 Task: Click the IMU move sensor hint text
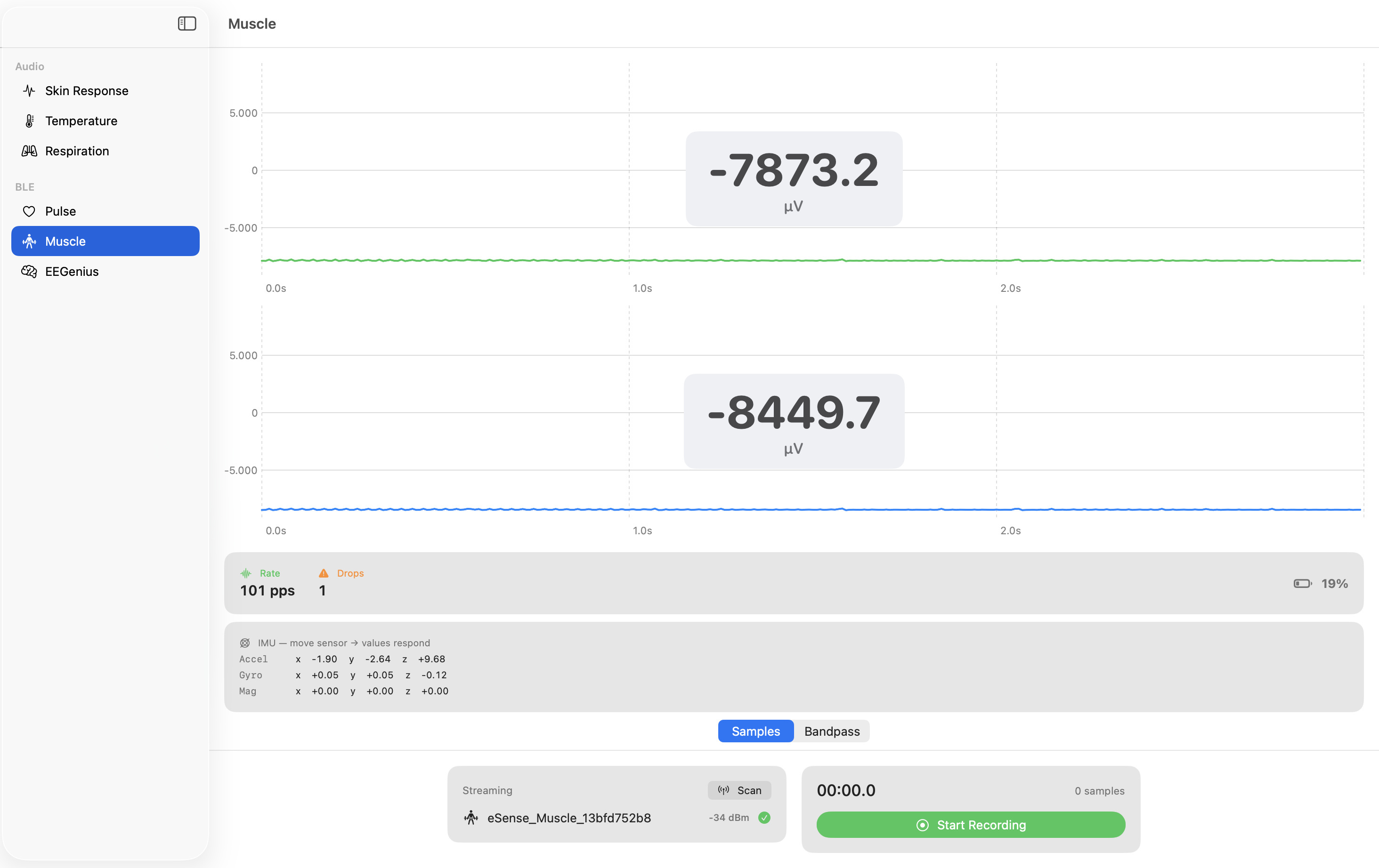tap(344, 643)
